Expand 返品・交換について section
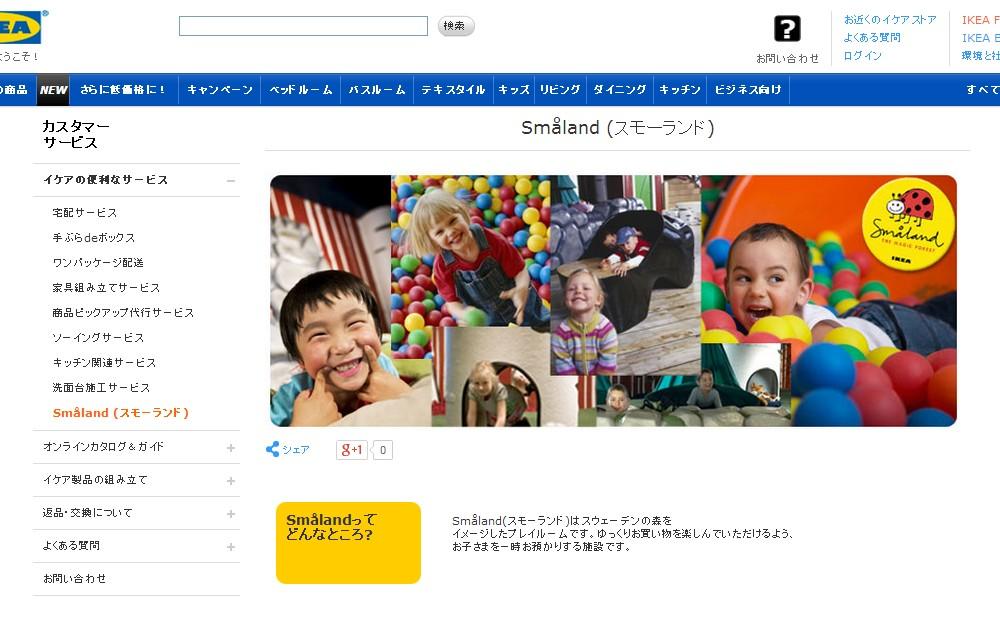This screenshot has height=619, width=1000. [x=231, y=514]
